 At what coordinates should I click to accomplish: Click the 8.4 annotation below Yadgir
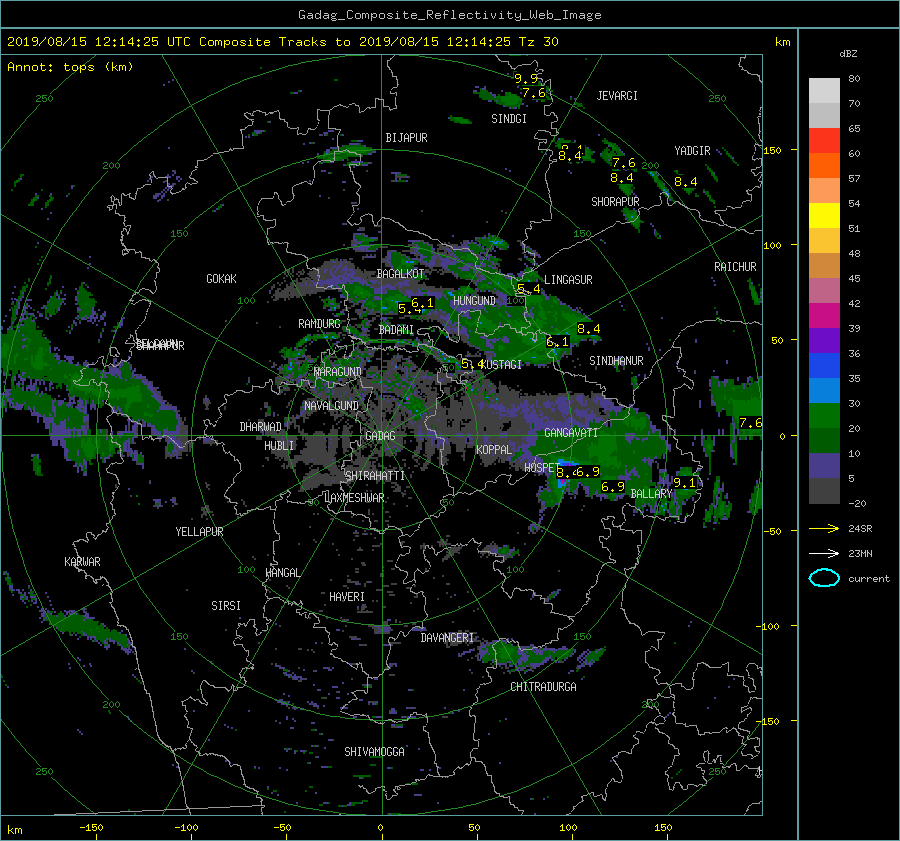pos(685,182)
